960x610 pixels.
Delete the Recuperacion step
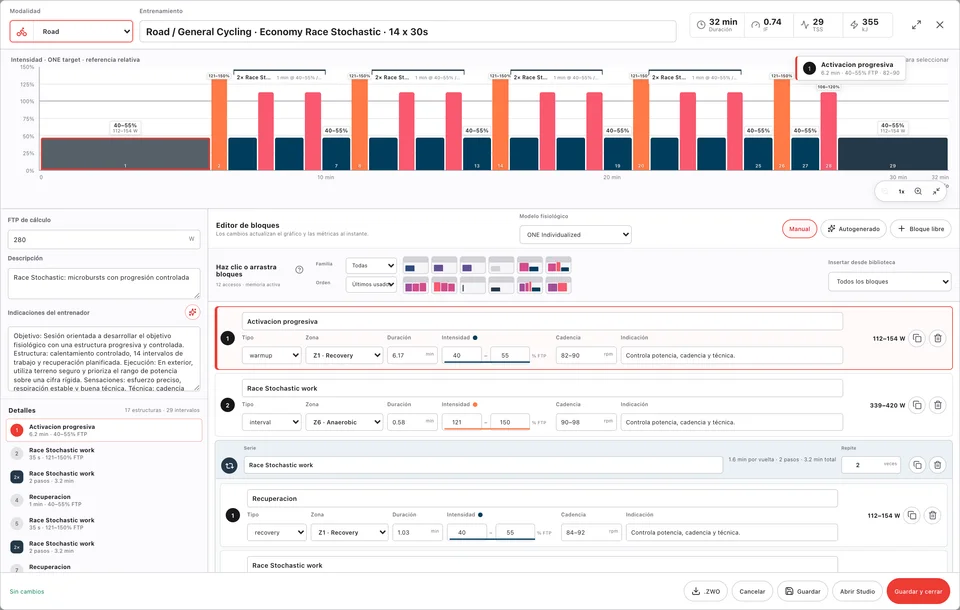point(932,516)
